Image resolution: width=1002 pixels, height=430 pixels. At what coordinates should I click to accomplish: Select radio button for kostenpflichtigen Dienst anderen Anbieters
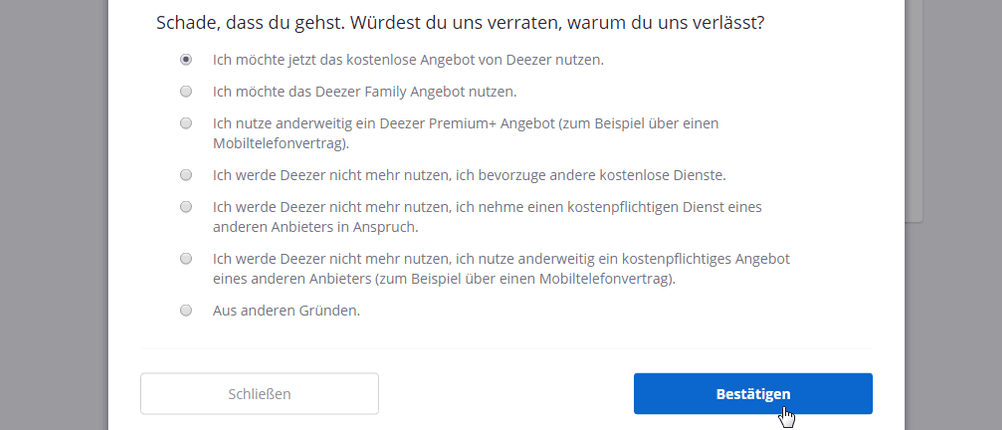pos(186,207)
